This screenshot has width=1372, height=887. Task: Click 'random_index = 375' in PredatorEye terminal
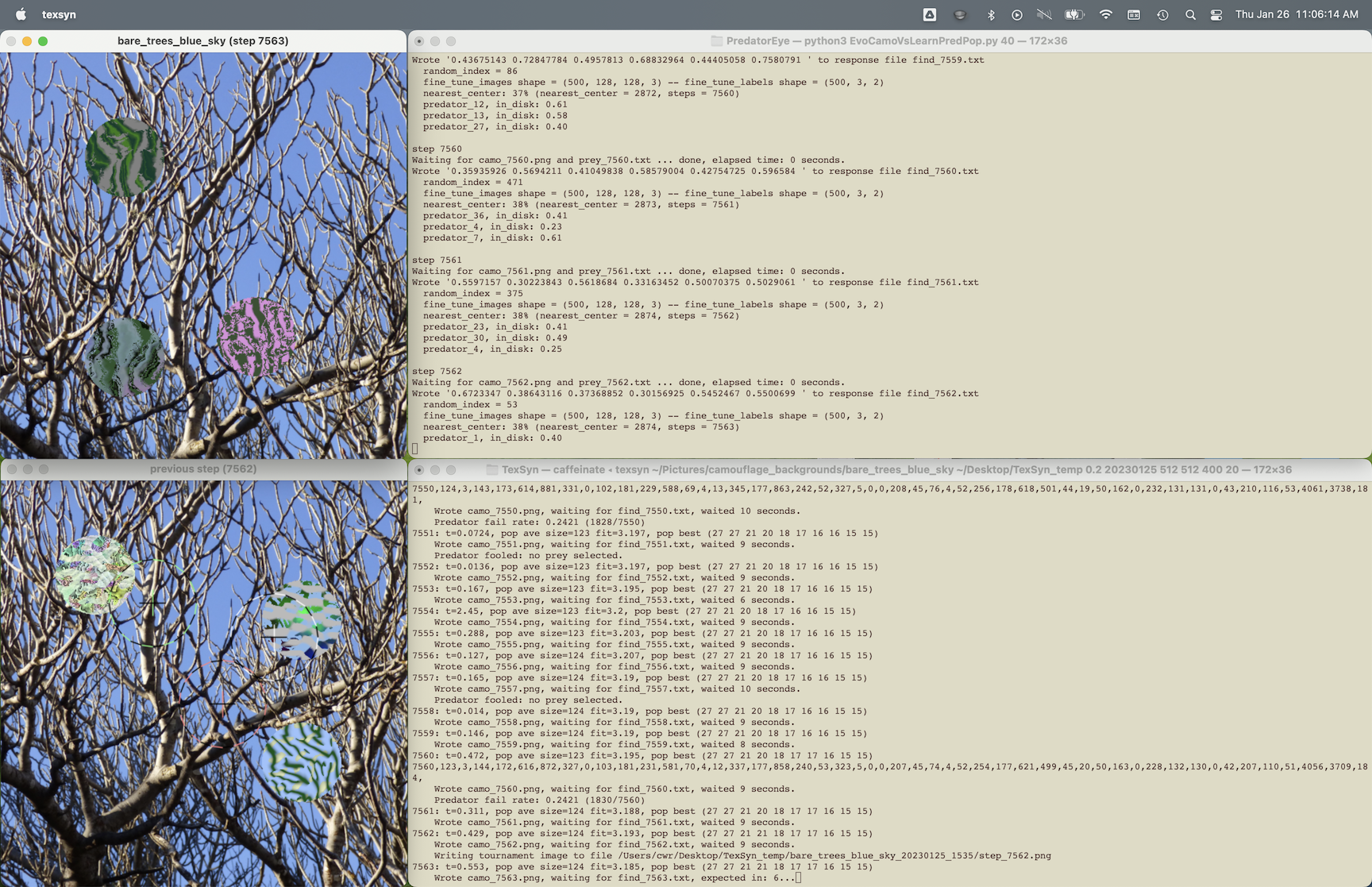coord(473,293)
